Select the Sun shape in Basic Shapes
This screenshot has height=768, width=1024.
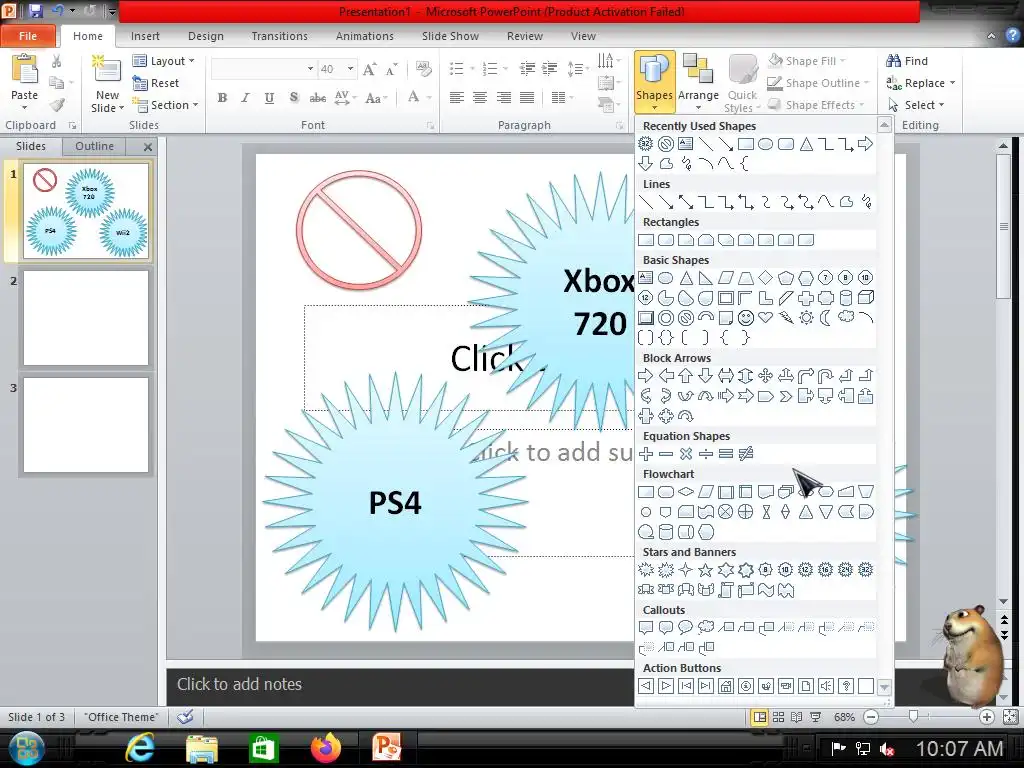point(806,318)
